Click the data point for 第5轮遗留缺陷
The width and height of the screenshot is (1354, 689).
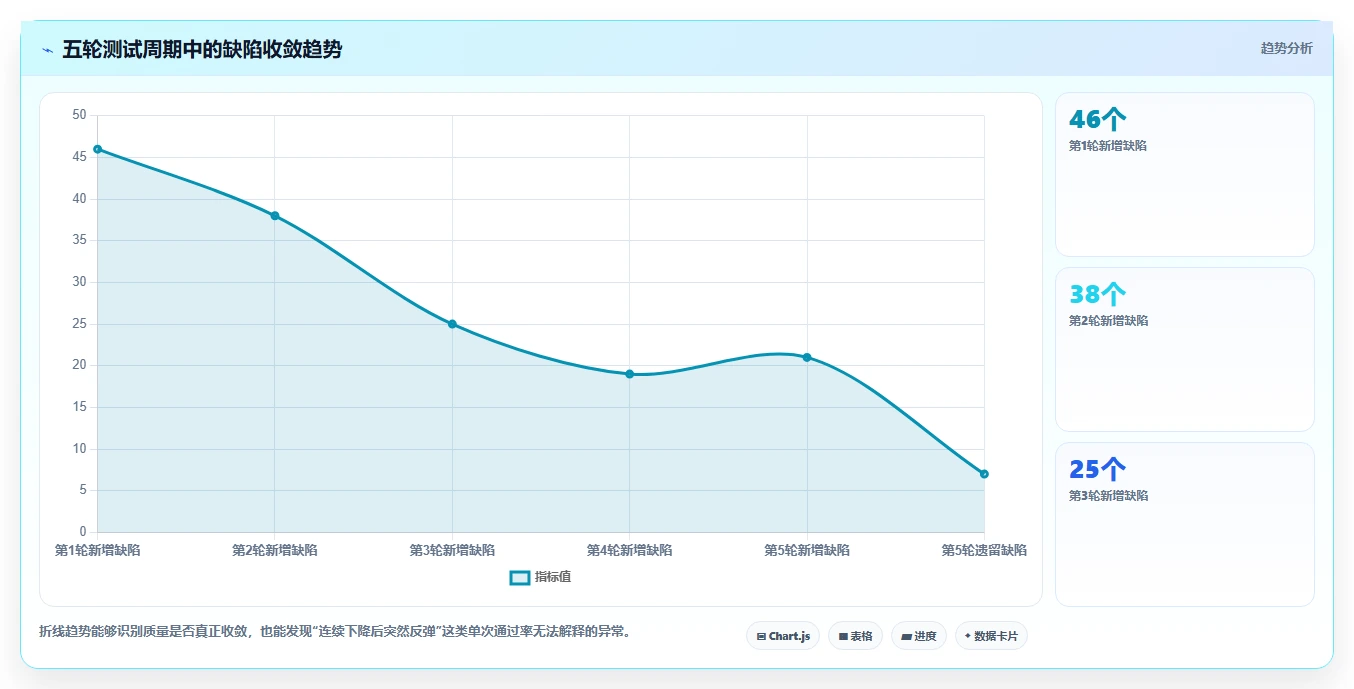tap(984, 474)
